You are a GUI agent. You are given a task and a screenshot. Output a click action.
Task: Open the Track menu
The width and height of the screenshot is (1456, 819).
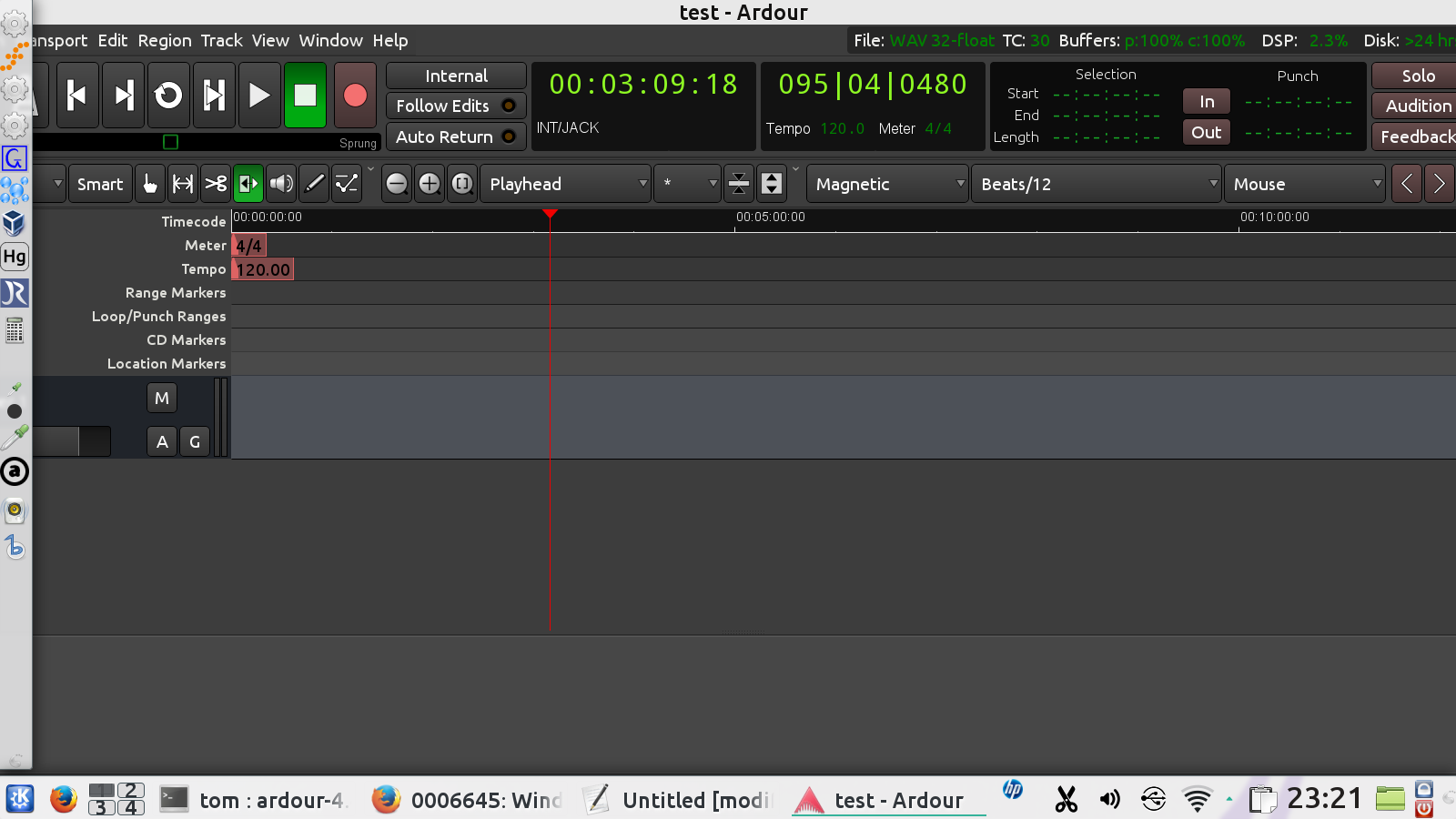pyautogui.click(x=221, y=41)
